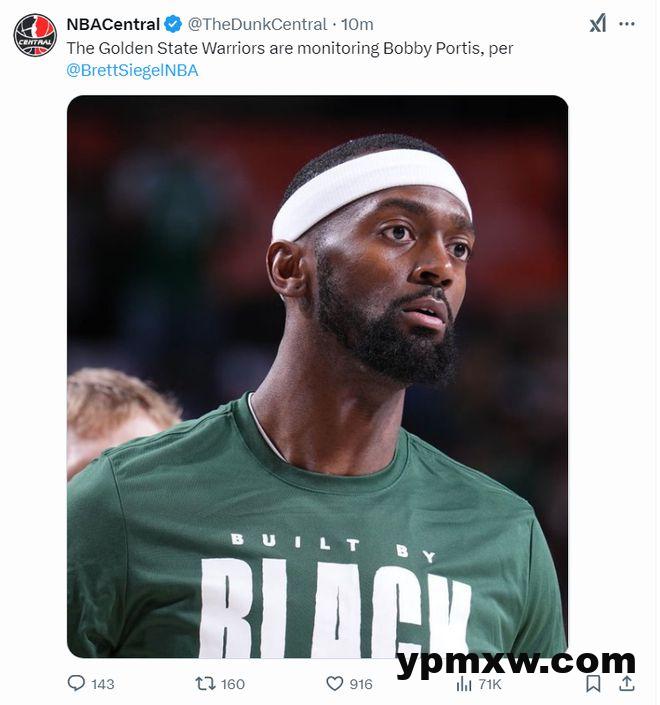660x705 pixels.
Task: Click the Grok explain-post icon
Action: pos(598,23)
